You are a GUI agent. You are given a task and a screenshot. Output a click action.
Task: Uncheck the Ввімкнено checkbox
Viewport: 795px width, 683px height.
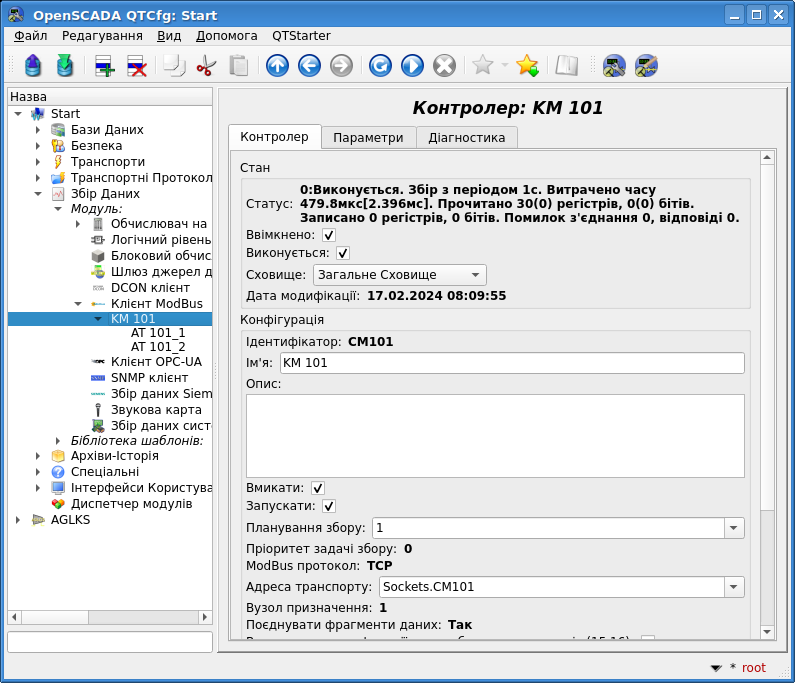(x=329, y=235)
